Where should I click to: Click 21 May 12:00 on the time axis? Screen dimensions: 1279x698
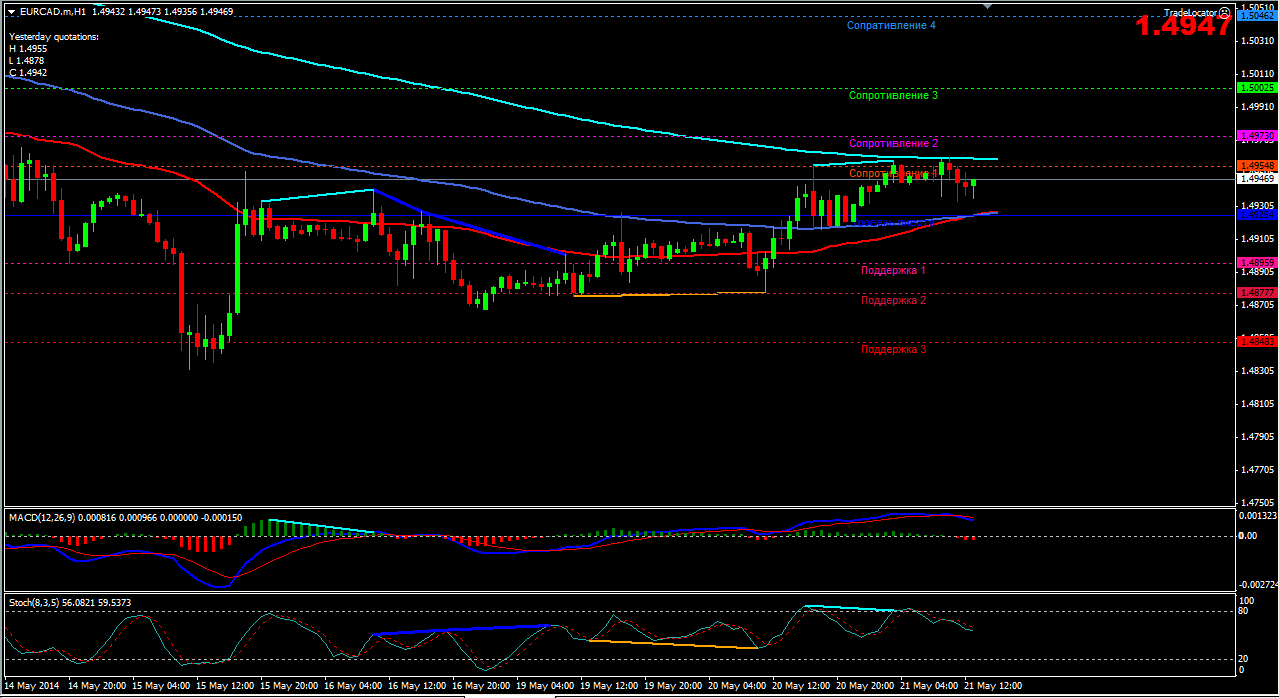click(x=992, y=686)
